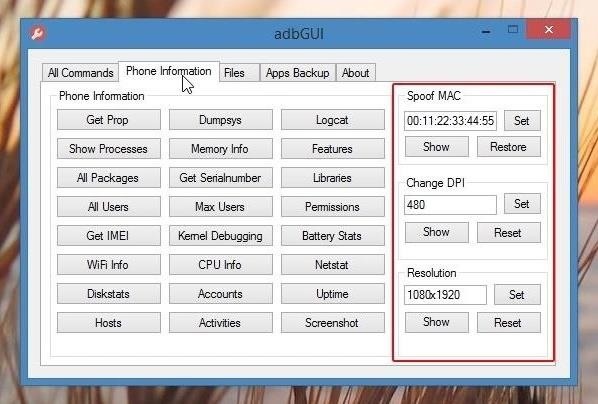Open Logcat output
Viewport: 598px width, 404px height.
[333, 120]
